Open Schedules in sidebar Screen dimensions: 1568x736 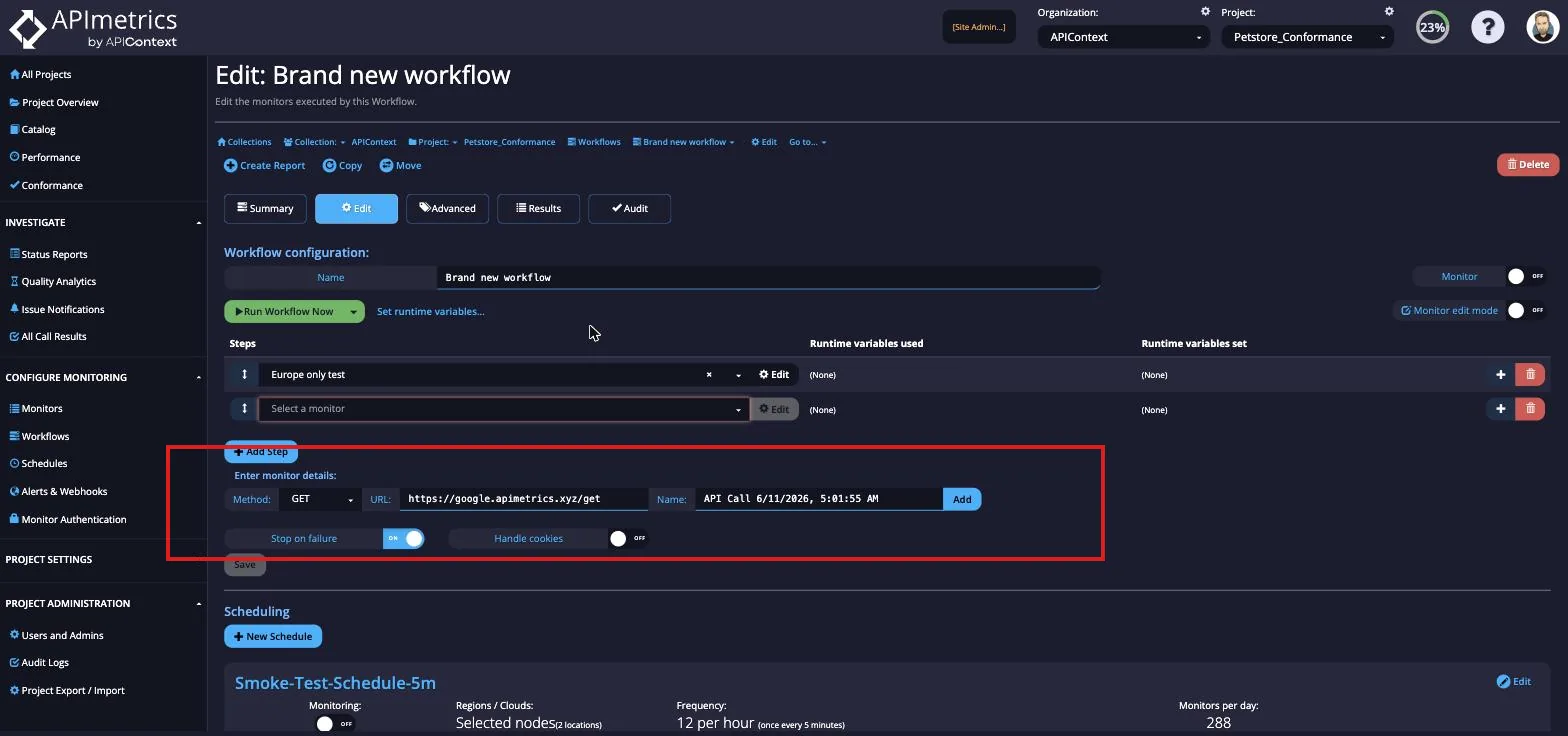click(38, 463)
